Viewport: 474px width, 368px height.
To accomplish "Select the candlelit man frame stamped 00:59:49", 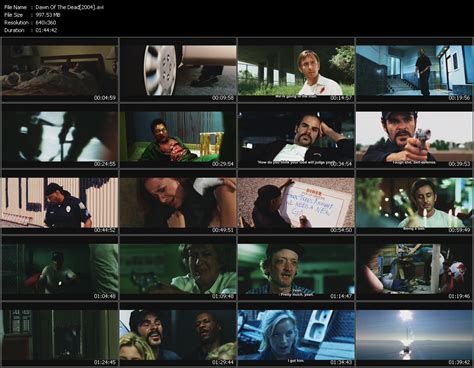I will point(414,202).
